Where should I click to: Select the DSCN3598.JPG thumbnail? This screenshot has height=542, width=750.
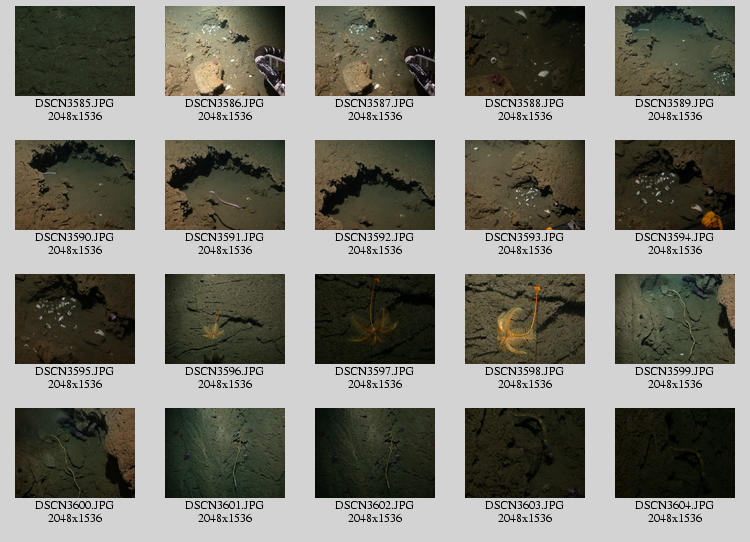click(525, 319)
